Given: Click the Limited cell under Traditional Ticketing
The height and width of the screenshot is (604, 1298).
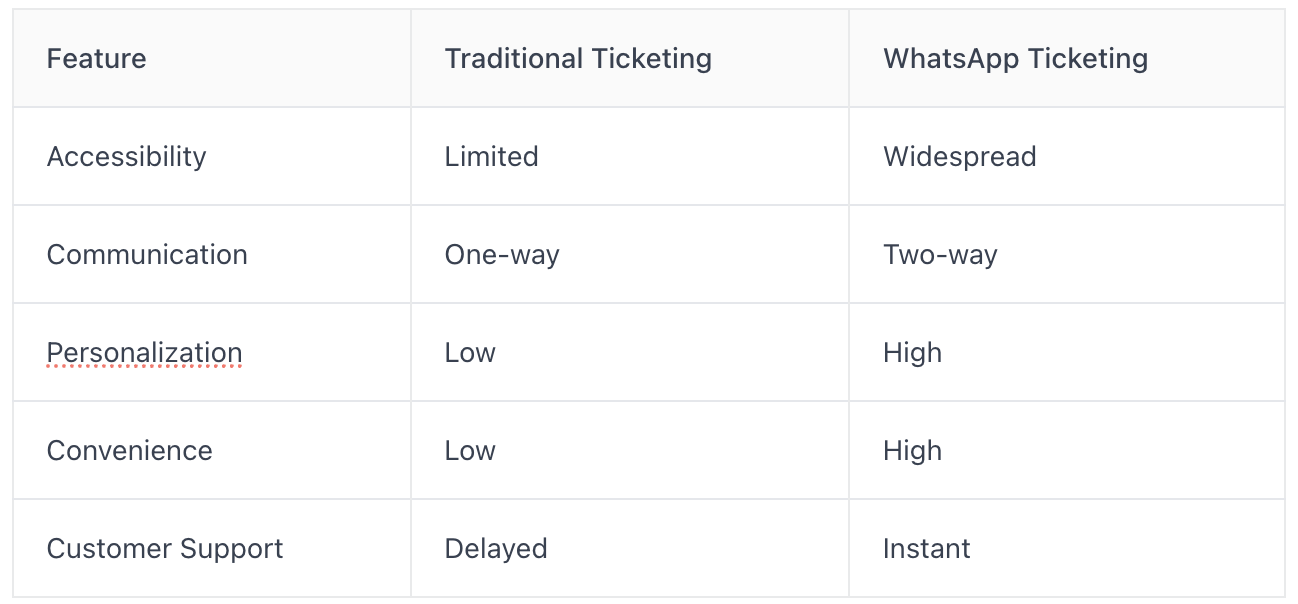Looking at the screenshot, I should pos(491,157).
